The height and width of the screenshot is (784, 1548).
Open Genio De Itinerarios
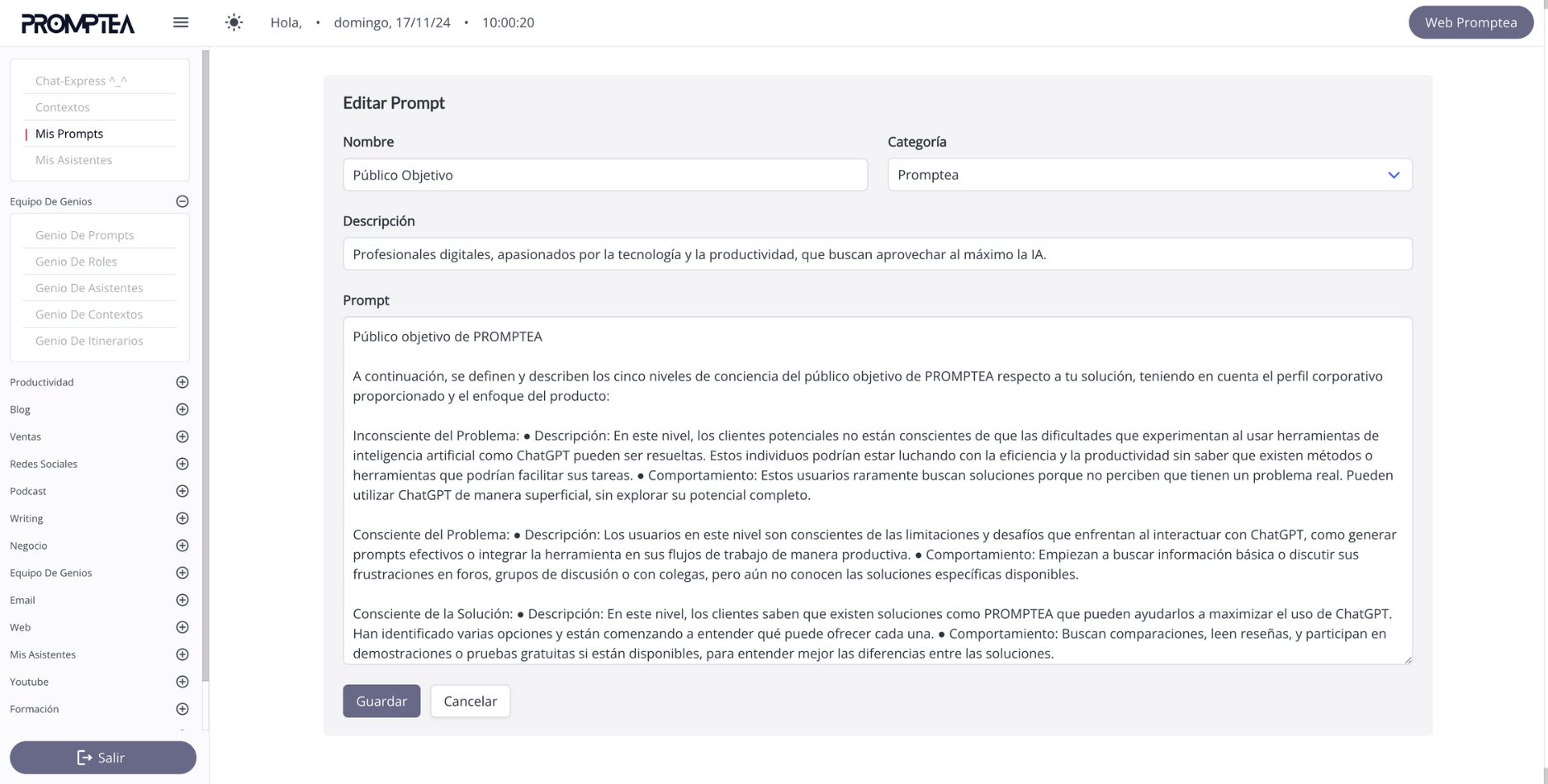pyautogui.click(x=89, y=341)
